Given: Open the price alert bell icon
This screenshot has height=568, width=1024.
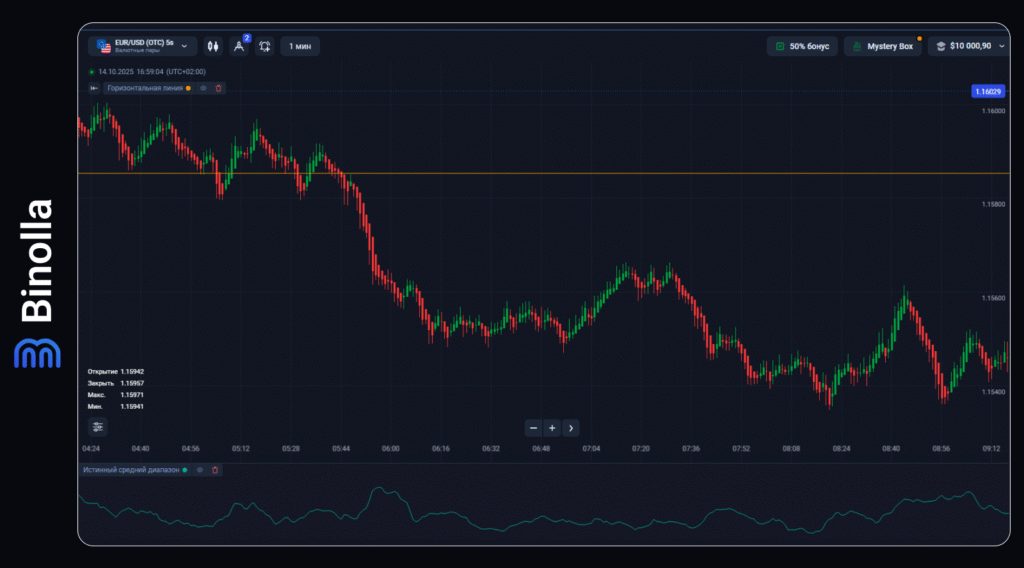Looking at the screenshot, I should point(265,46).
